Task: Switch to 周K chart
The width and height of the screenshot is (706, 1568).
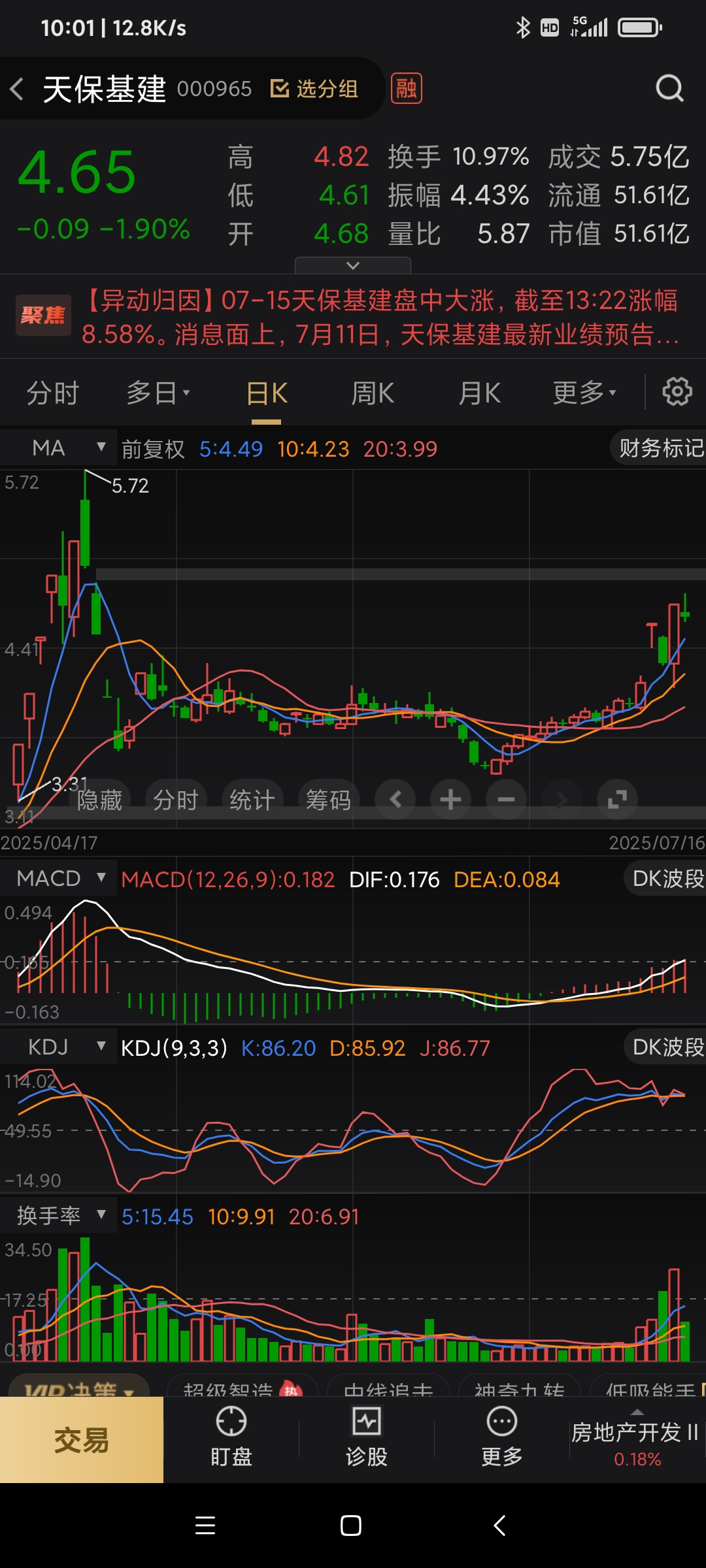Action: click(x=373, y=393)
